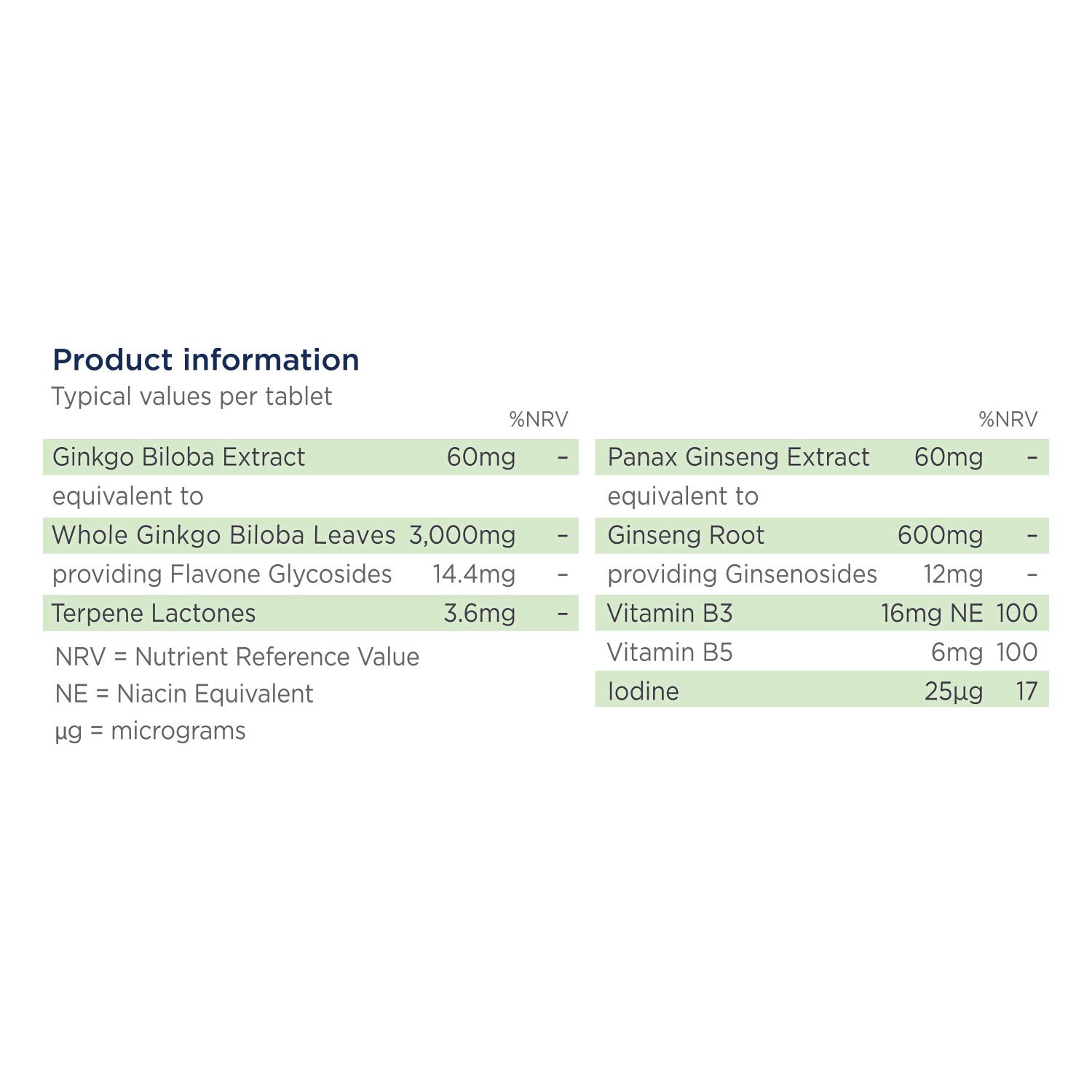
Task: Select the NE = Niacin Equivalent footnote
Action: tap(184, 694)
